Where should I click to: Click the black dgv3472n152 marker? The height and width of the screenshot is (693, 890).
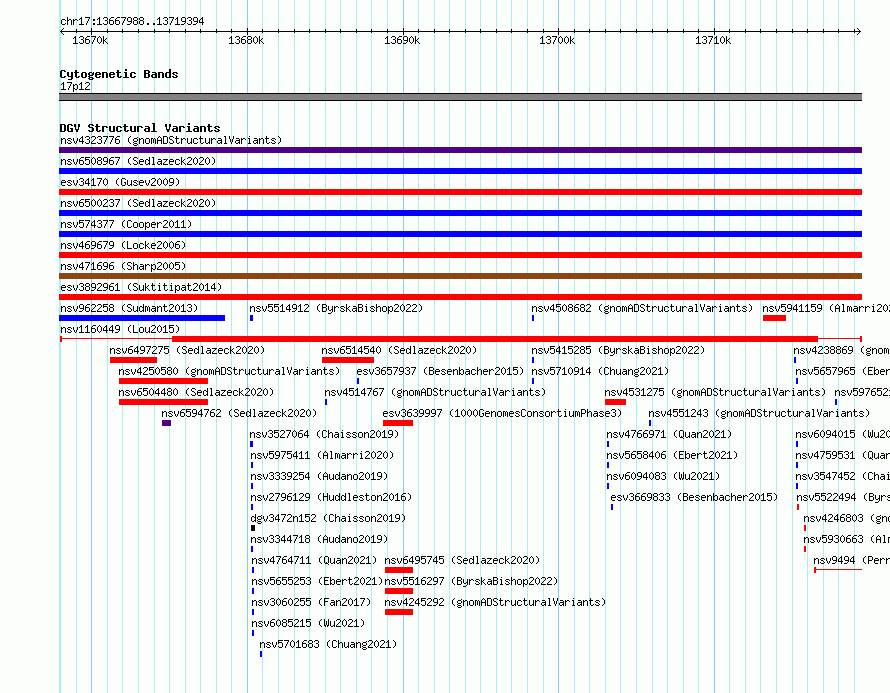(253, 528)
